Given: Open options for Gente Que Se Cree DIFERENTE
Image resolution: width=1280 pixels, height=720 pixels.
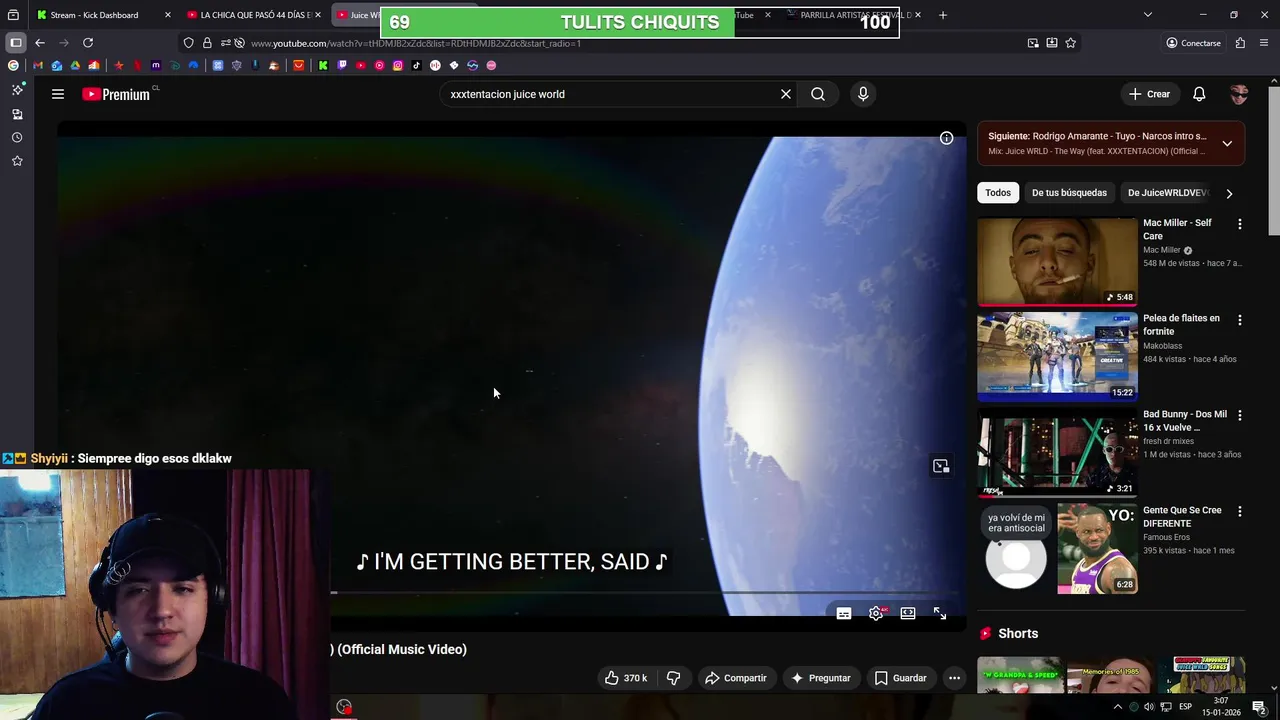Looking at the screenshot, I should pos(1240,511).
